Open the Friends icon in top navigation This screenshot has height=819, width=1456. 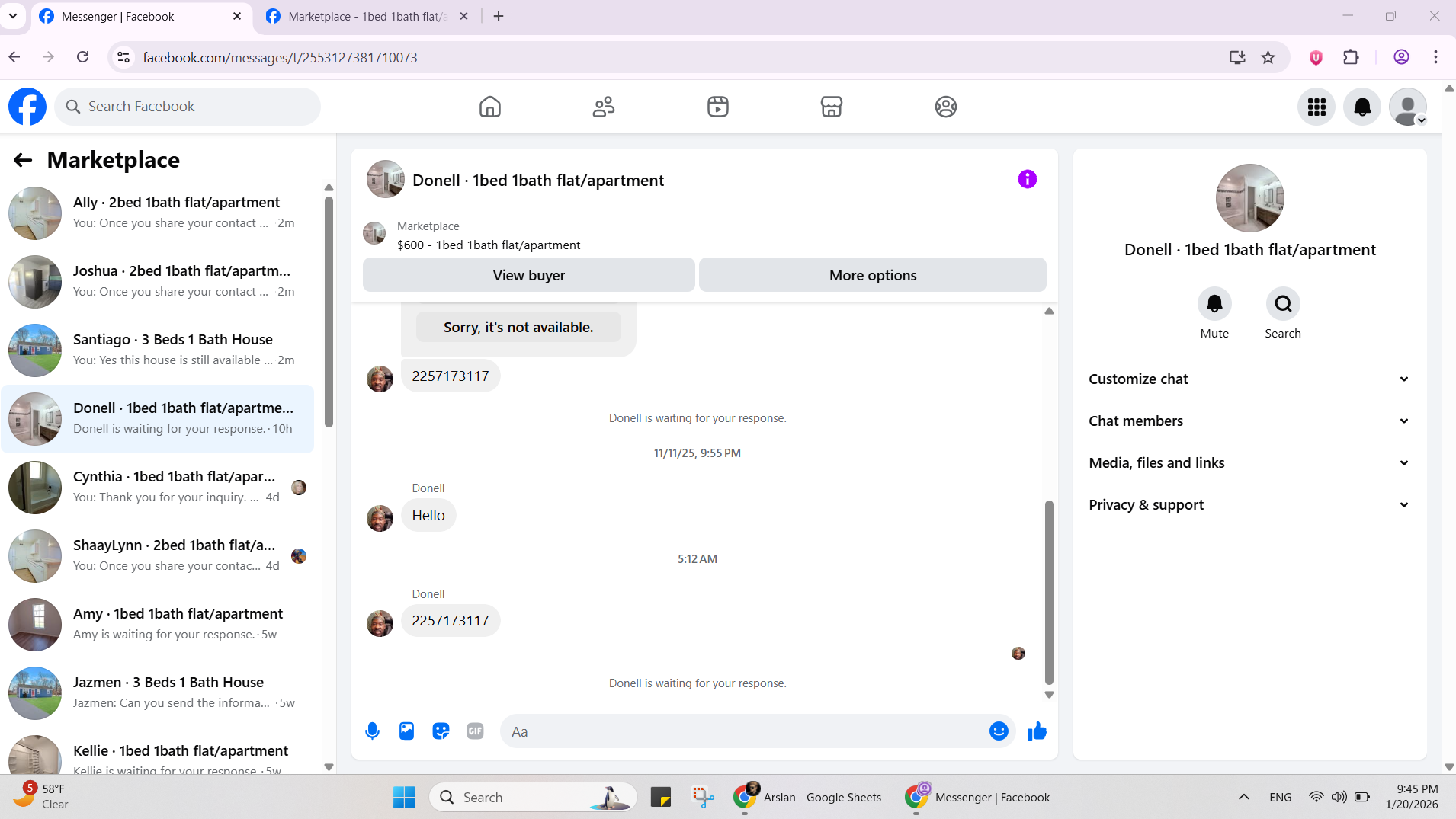coord(604,107)
